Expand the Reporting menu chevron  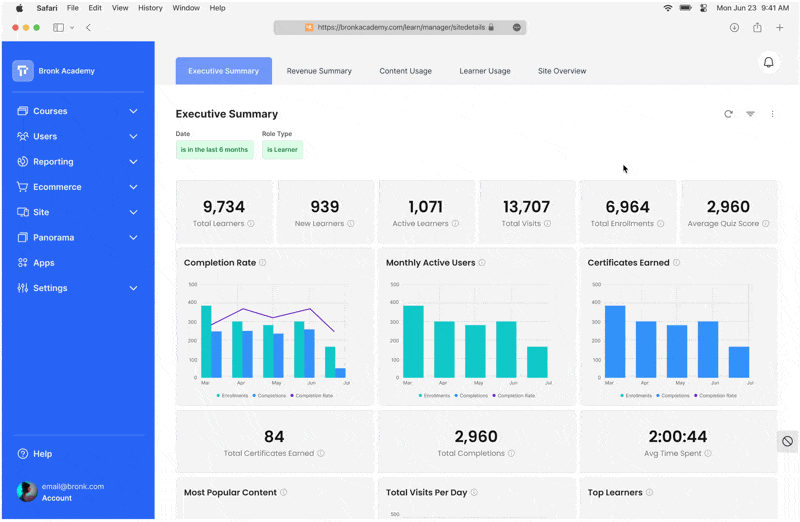click(133, 162)
